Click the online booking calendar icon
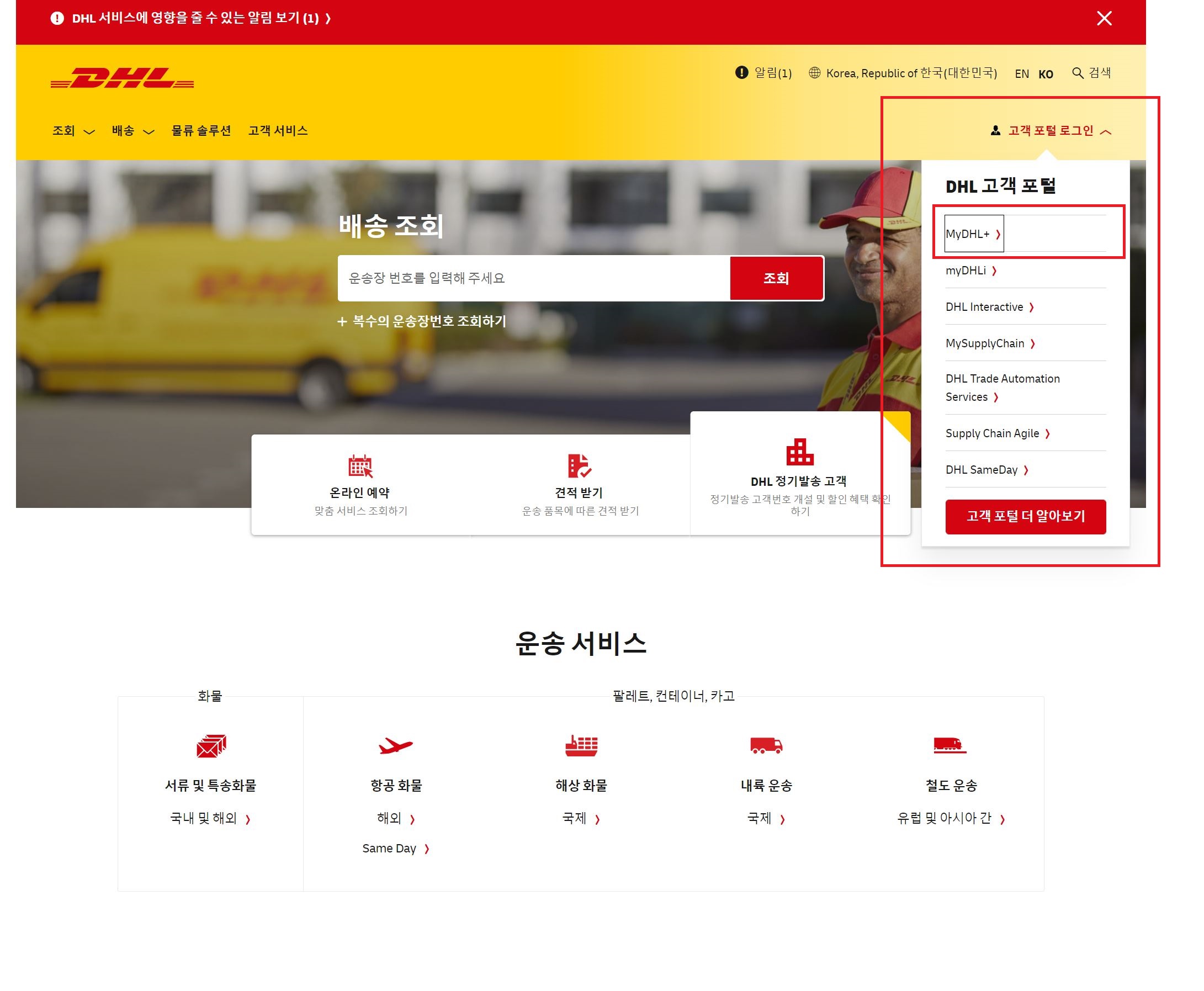This screenshot has height=991, width=1204. click(x=360, y=466)
